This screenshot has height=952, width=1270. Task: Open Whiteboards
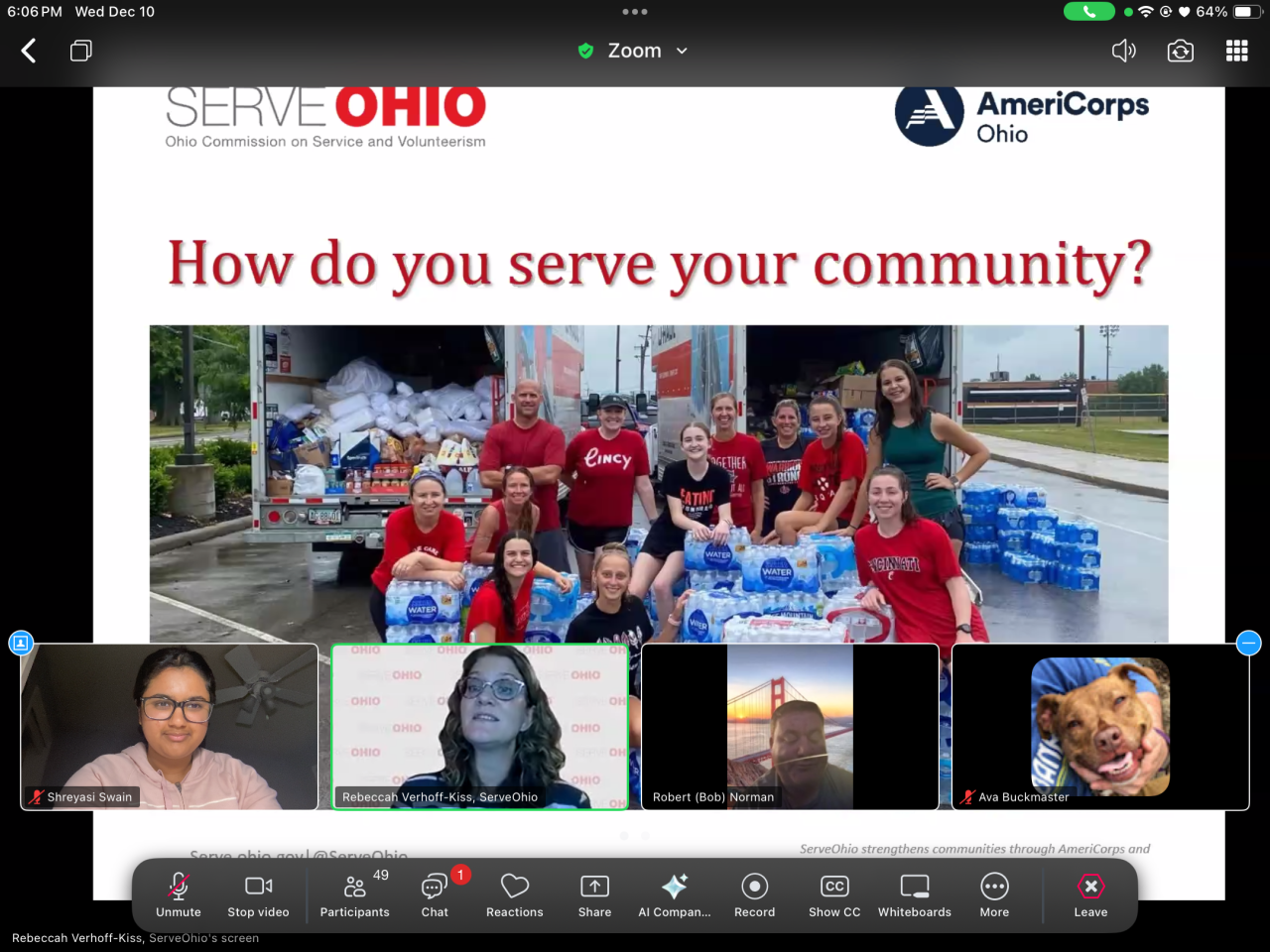[x=915, y=894]
